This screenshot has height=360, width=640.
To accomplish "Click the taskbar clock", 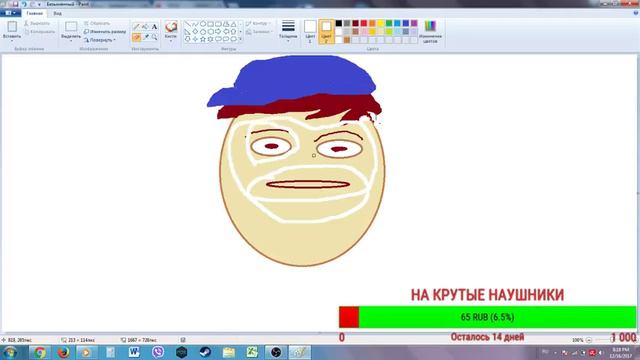I will point(622,353).
